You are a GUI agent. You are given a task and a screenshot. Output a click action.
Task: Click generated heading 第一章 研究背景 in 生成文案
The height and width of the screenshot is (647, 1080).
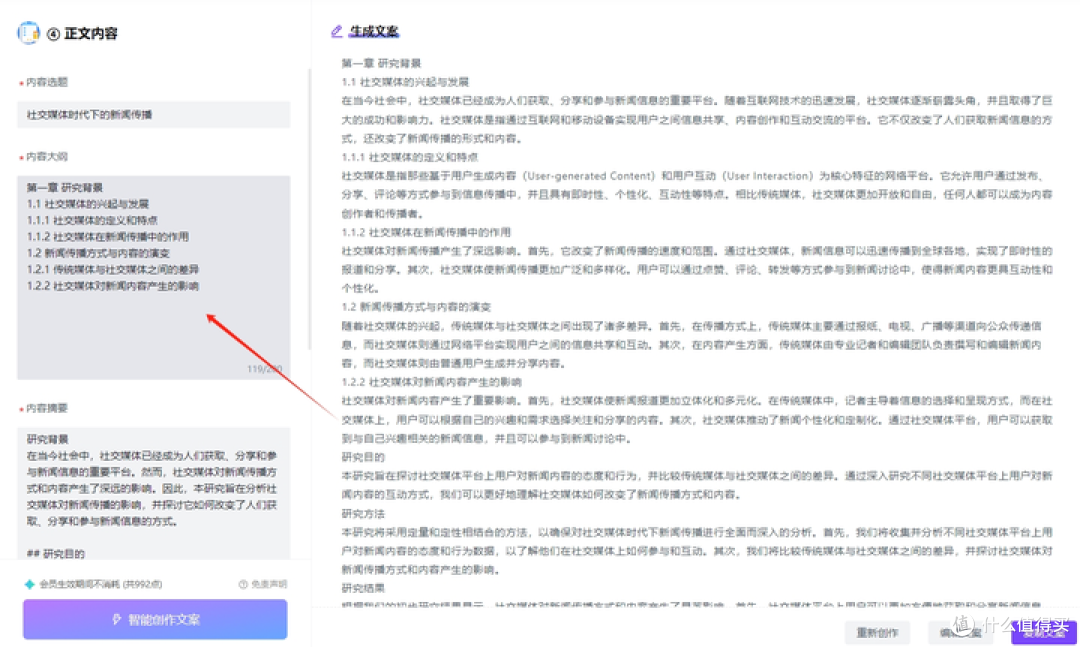pos(381,63)
